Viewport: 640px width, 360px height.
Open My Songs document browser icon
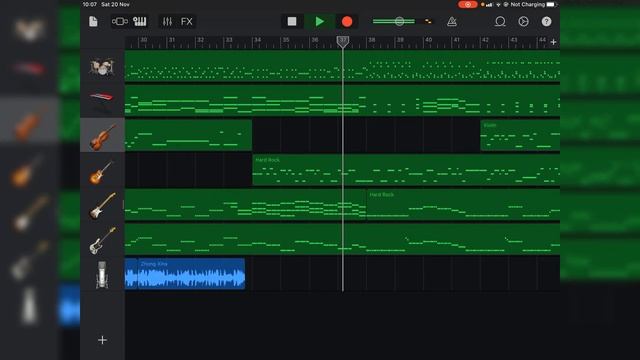point(93,22)
